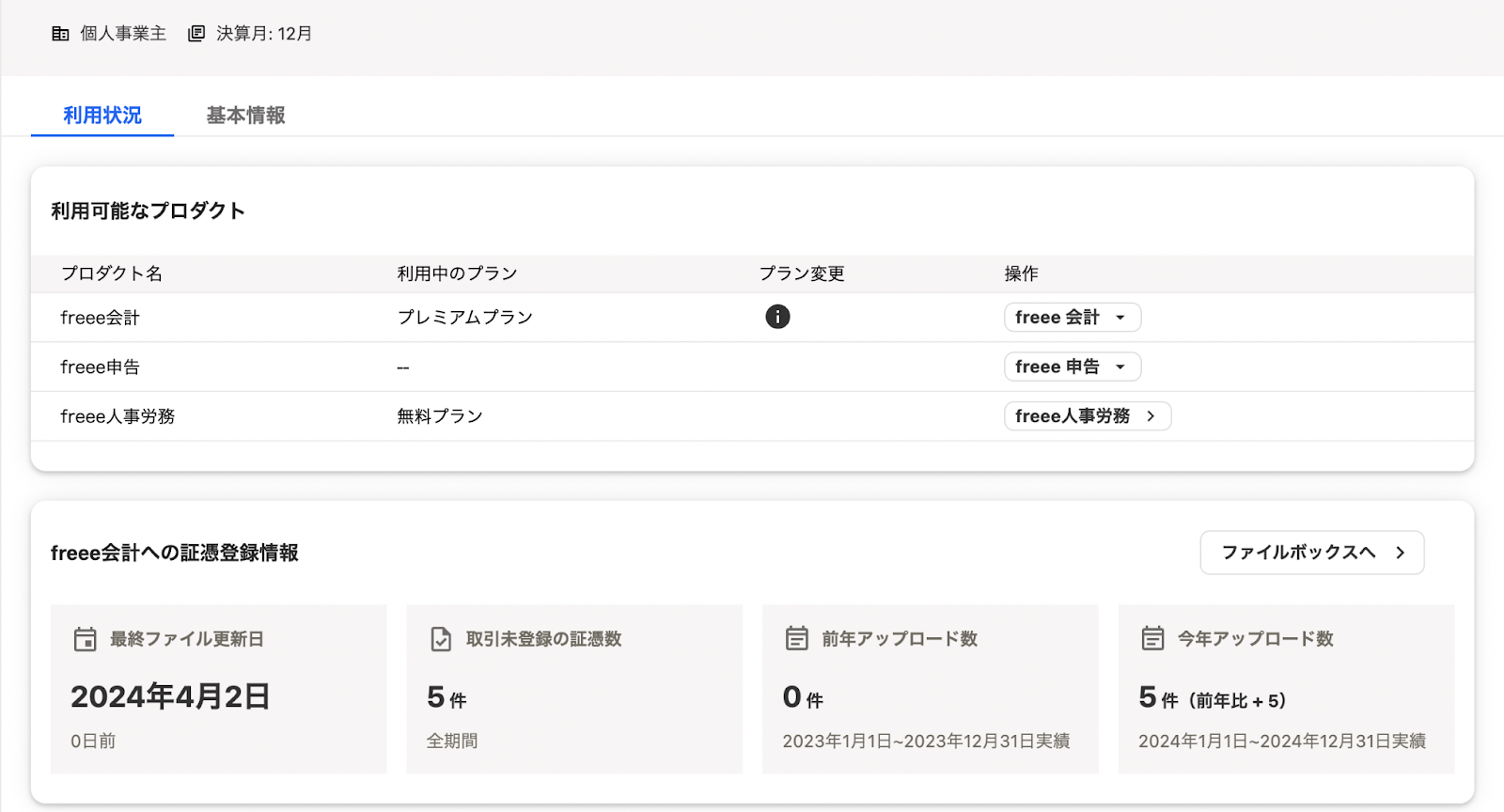
Task: Click the date 2024年4月2日
Action: click(170, 696)
